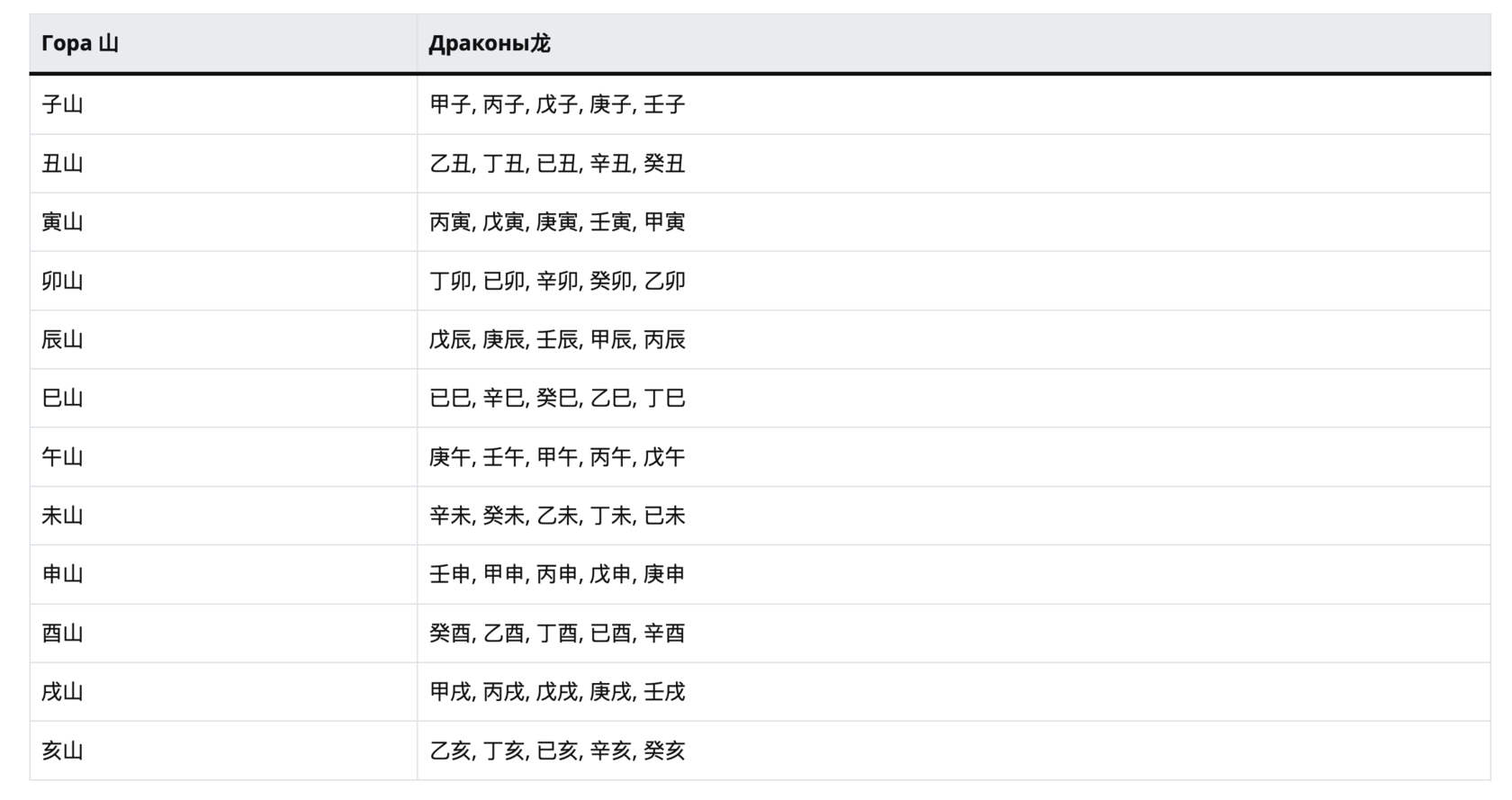The image size is (1512, 800).
Task: Select the 未山 mountain cell
Action: pyautogui.click(x=62, y=516)
